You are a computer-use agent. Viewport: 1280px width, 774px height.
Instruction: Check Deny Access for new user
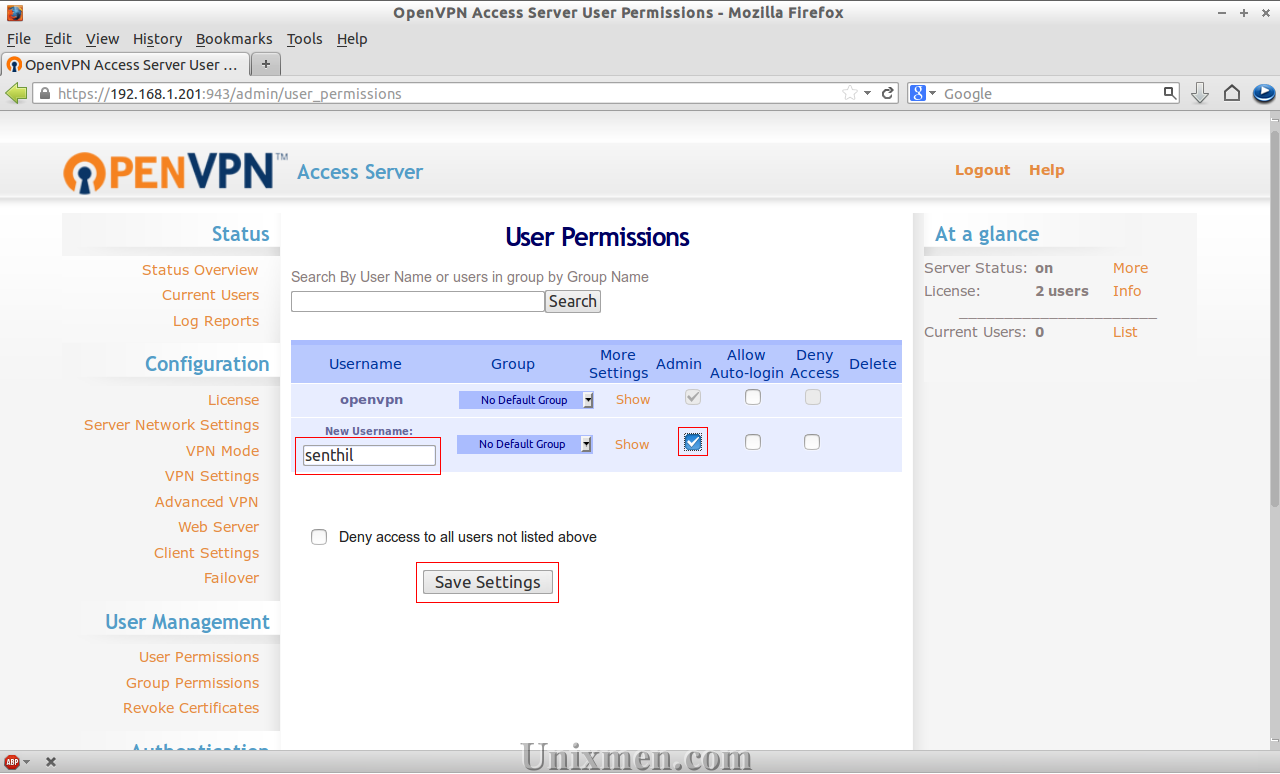click(x=812, y=442)
